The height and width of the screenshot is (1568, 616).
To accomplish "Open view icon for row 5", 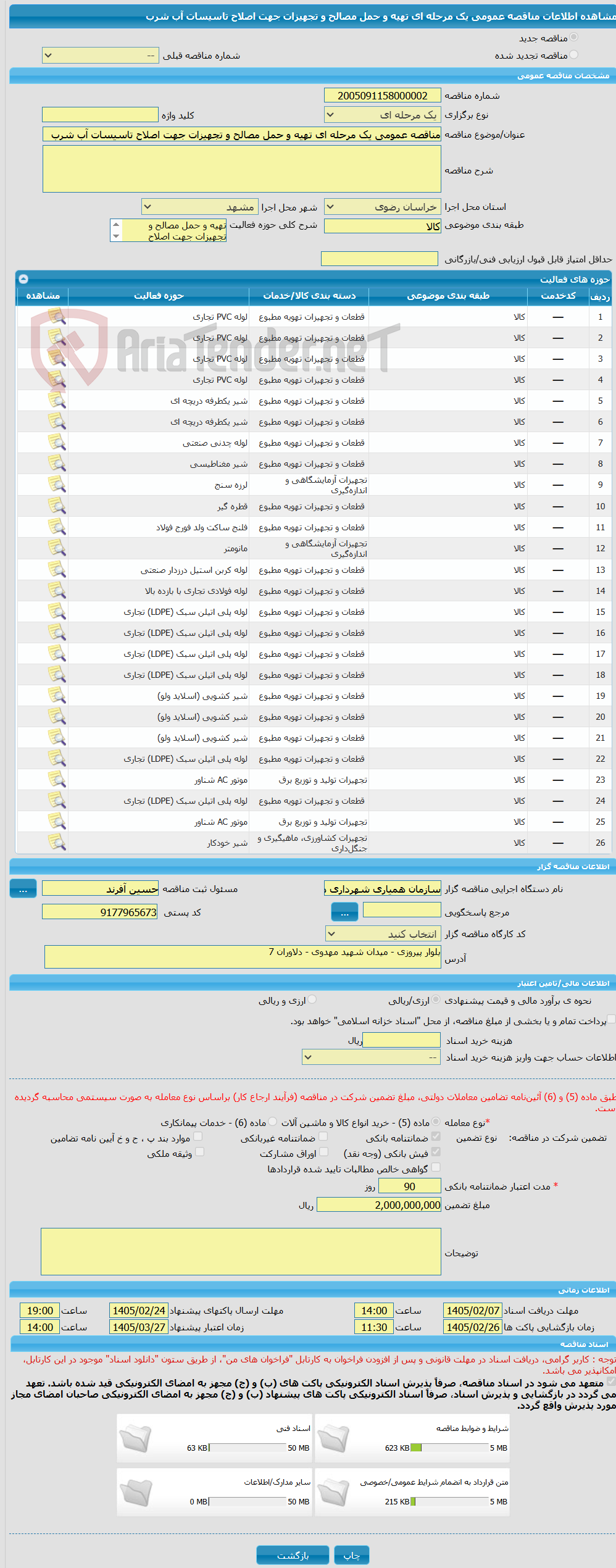I will point(57,400).
